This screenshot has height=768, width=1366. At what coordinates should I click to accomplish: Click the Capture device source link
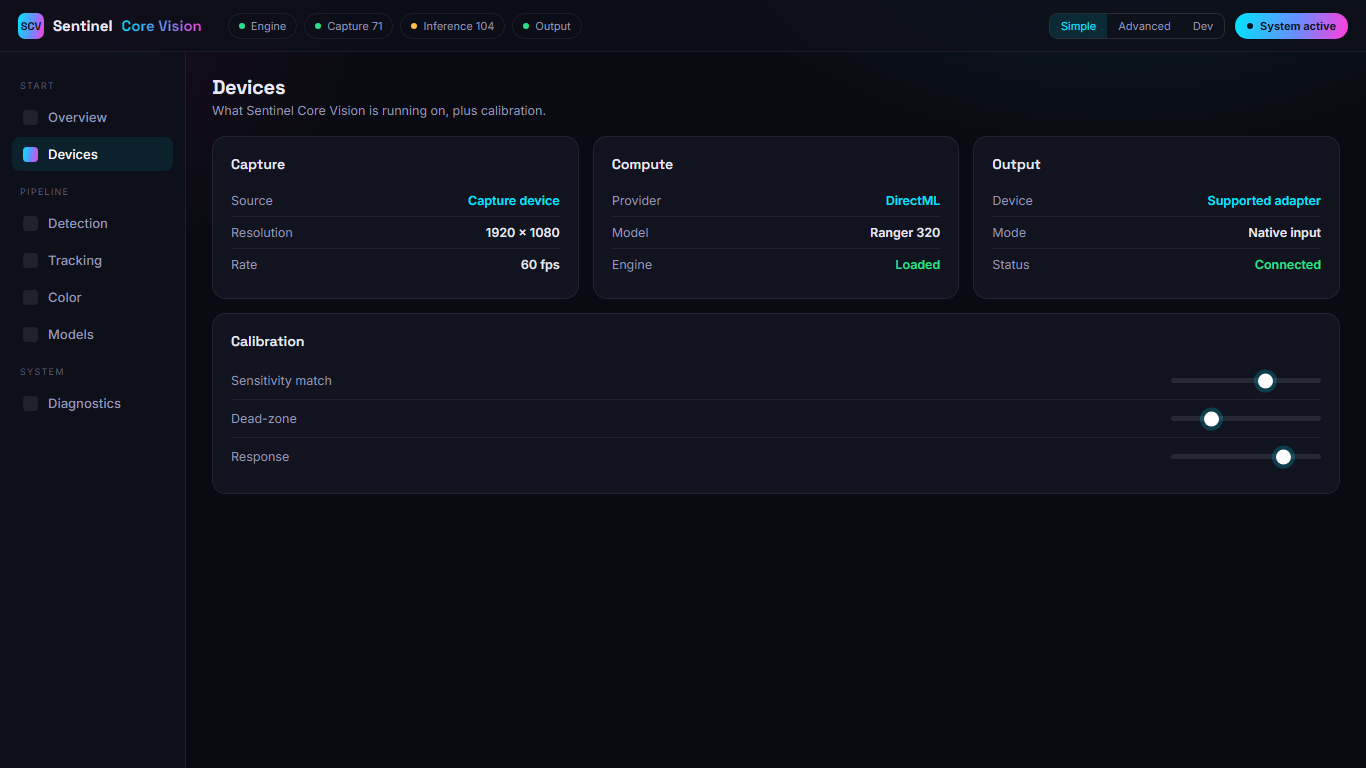tap(514, 201)
